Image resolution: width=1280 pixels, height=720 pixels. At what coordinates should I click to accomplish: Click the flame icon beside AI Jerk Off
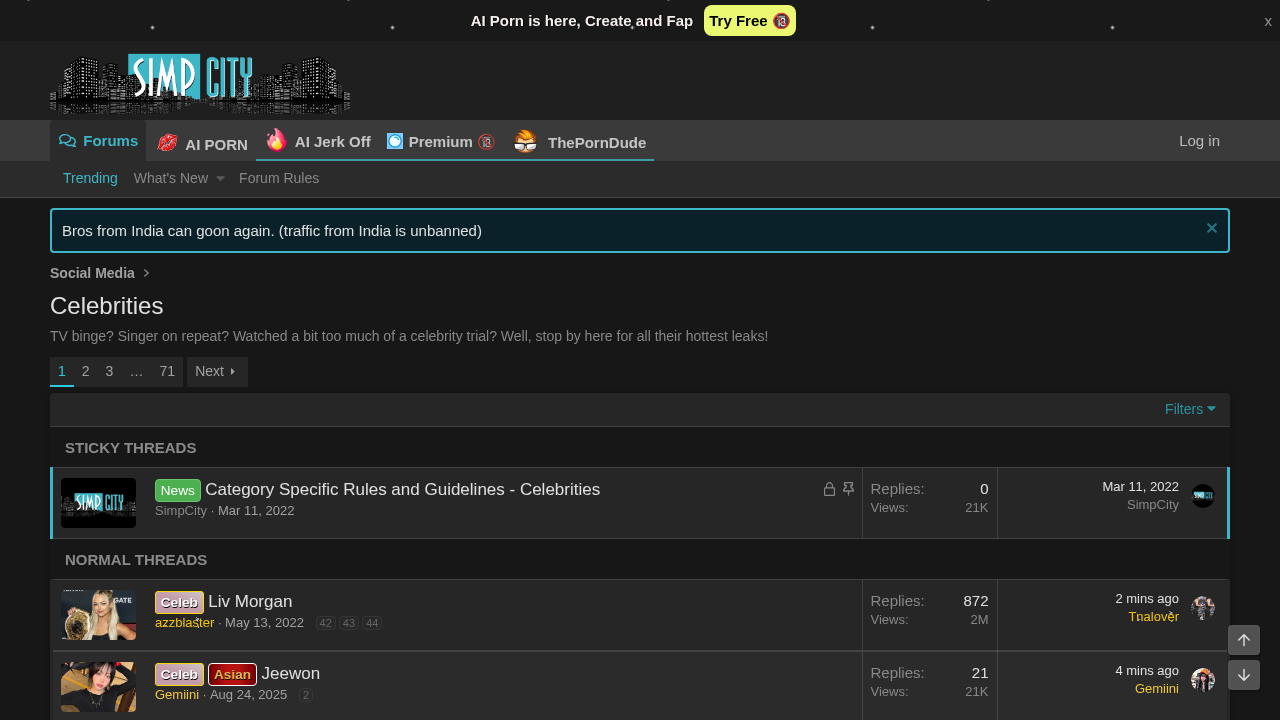tap(276, 140)
